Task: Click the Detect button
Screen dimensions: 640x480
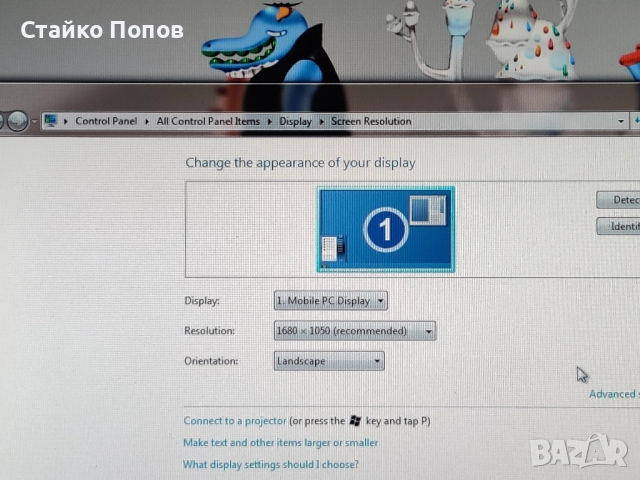Action: (618, 200)
